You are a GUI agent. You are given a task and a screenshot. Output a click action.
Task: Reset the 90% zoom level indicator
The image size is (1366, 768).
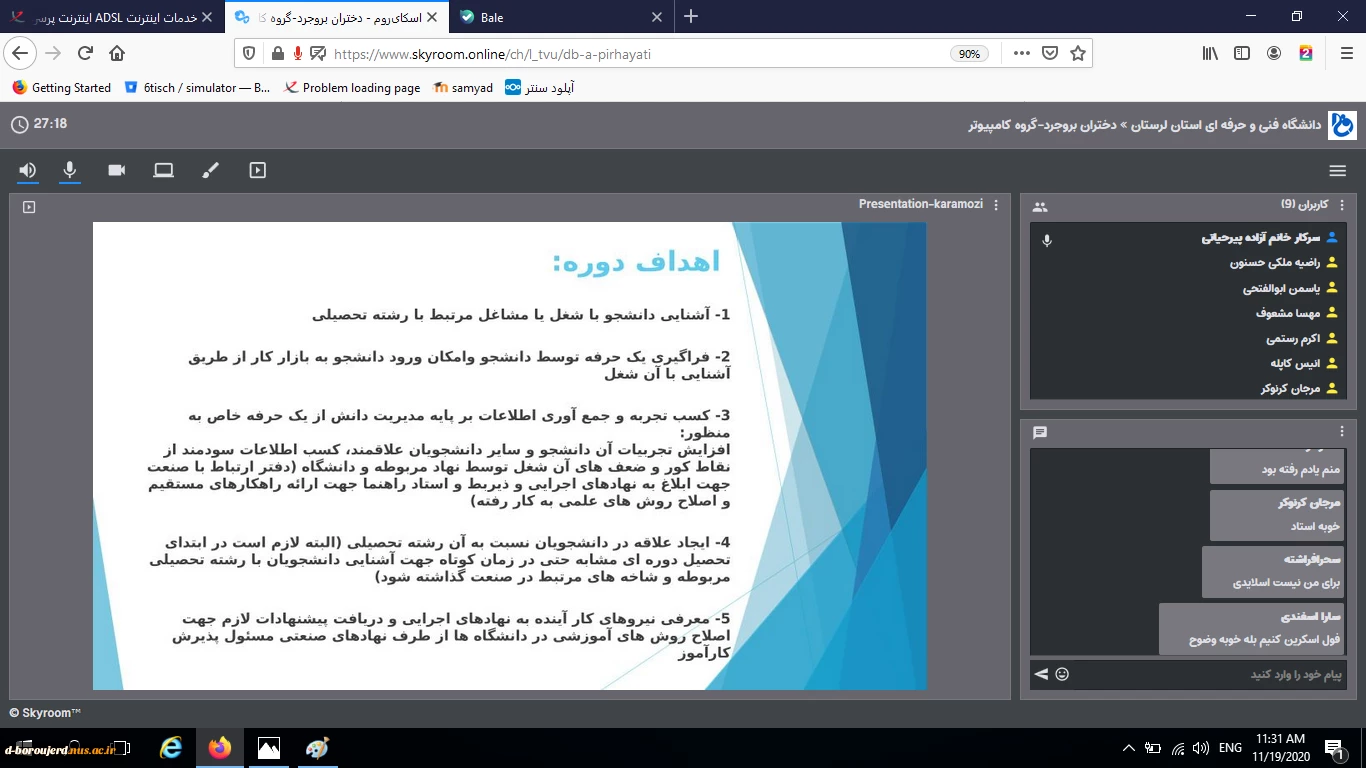click(x=969, y=54)
